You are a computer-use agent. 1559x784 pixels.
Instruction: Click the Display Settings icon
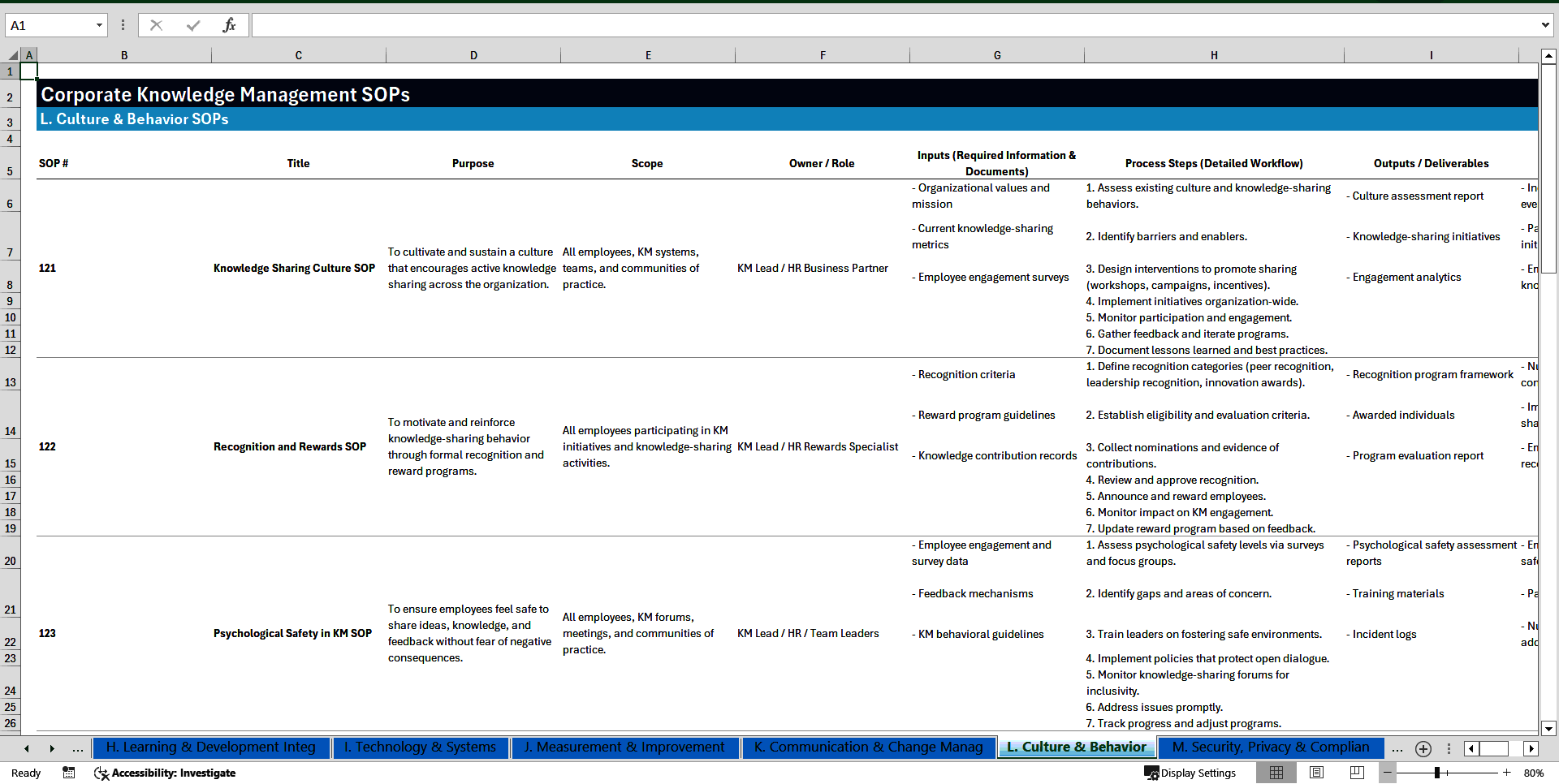pyautogui.click(x=1151, y=773)
